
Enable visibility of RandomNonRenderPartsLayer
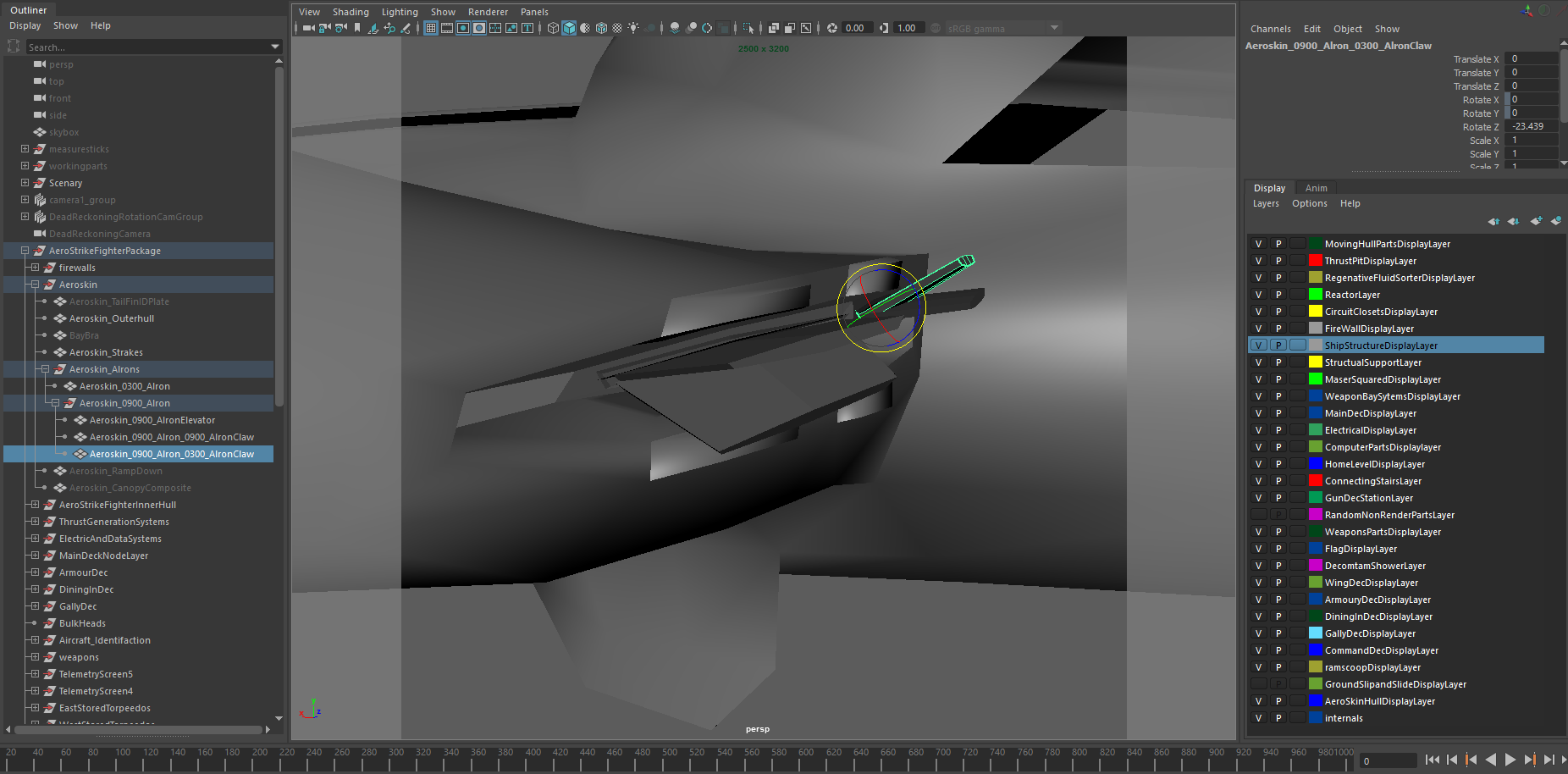coord(1258,515)
